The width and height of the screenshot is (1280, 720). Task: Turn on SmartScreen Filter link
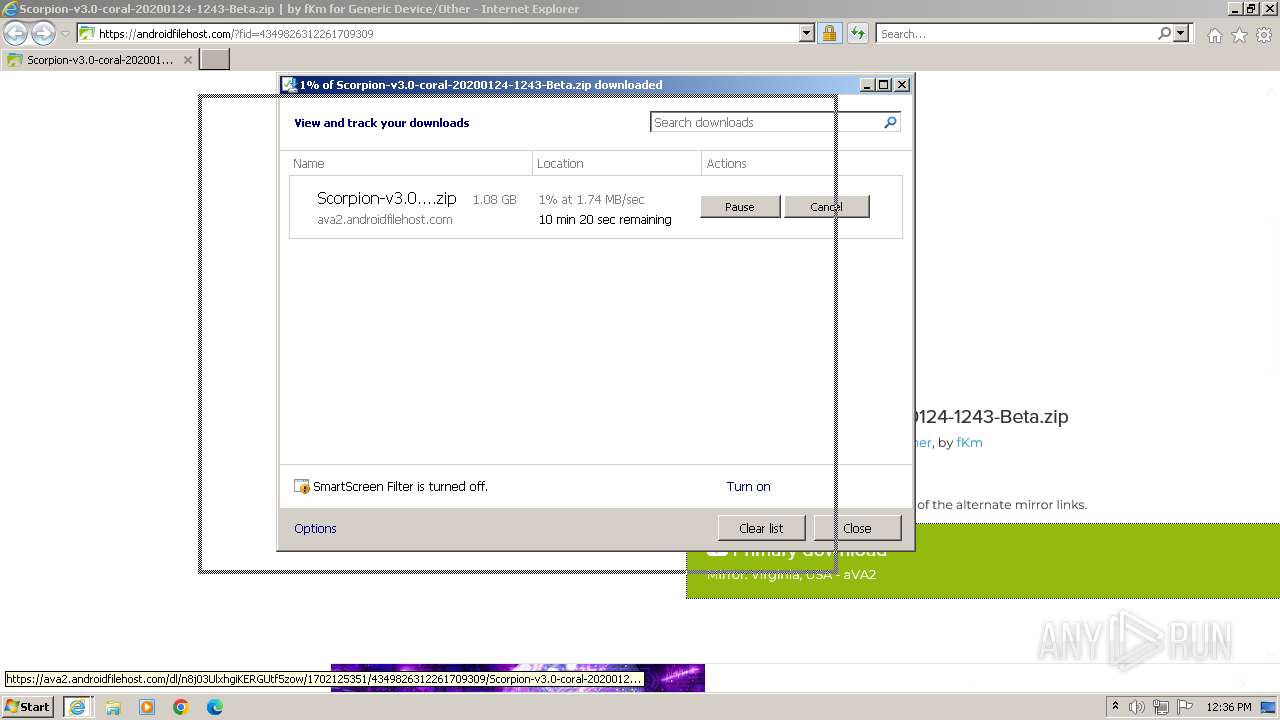748,486
